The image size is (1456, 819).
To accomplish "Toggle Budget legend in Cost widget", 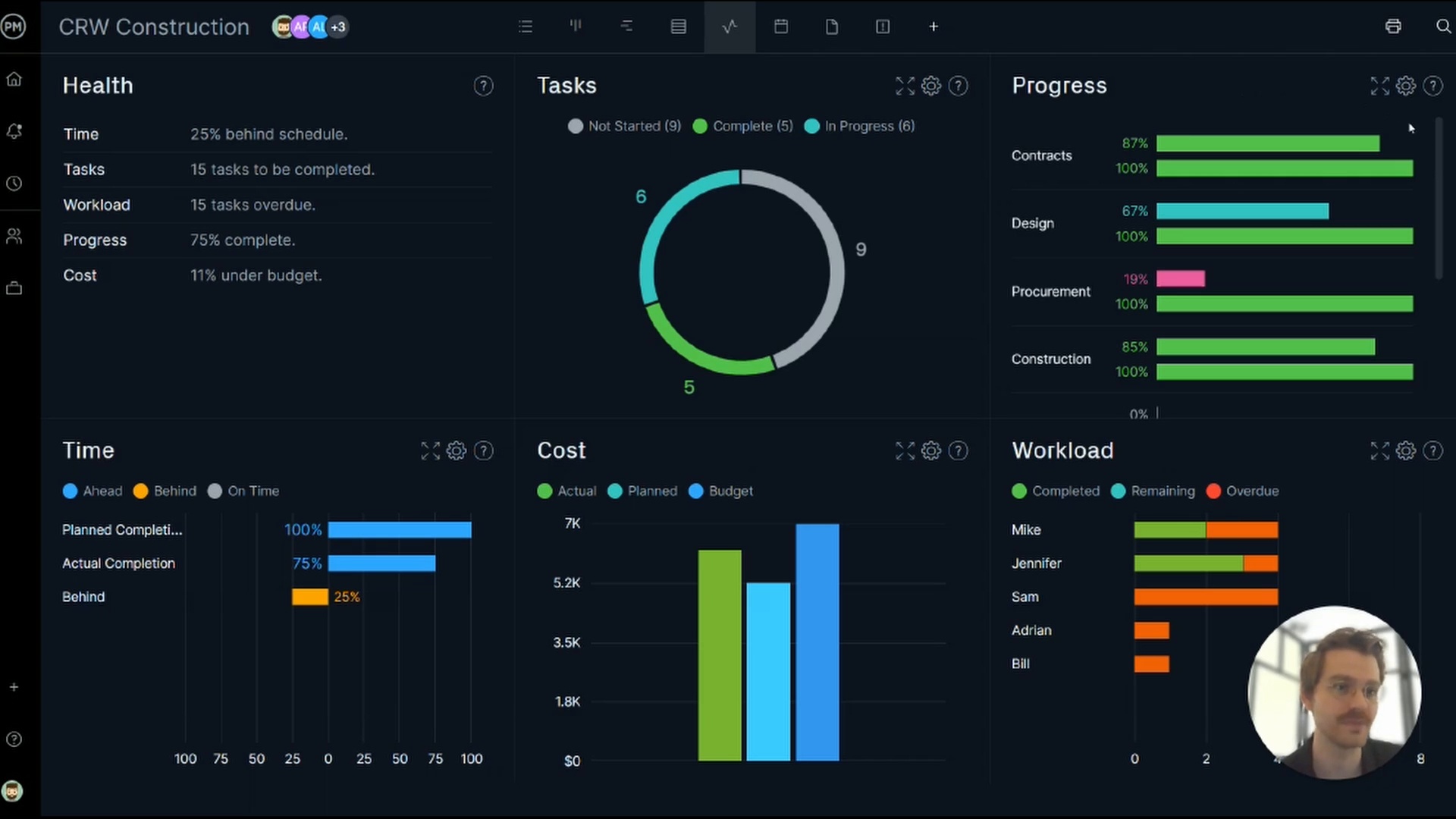I will click(x=720, y=491).
